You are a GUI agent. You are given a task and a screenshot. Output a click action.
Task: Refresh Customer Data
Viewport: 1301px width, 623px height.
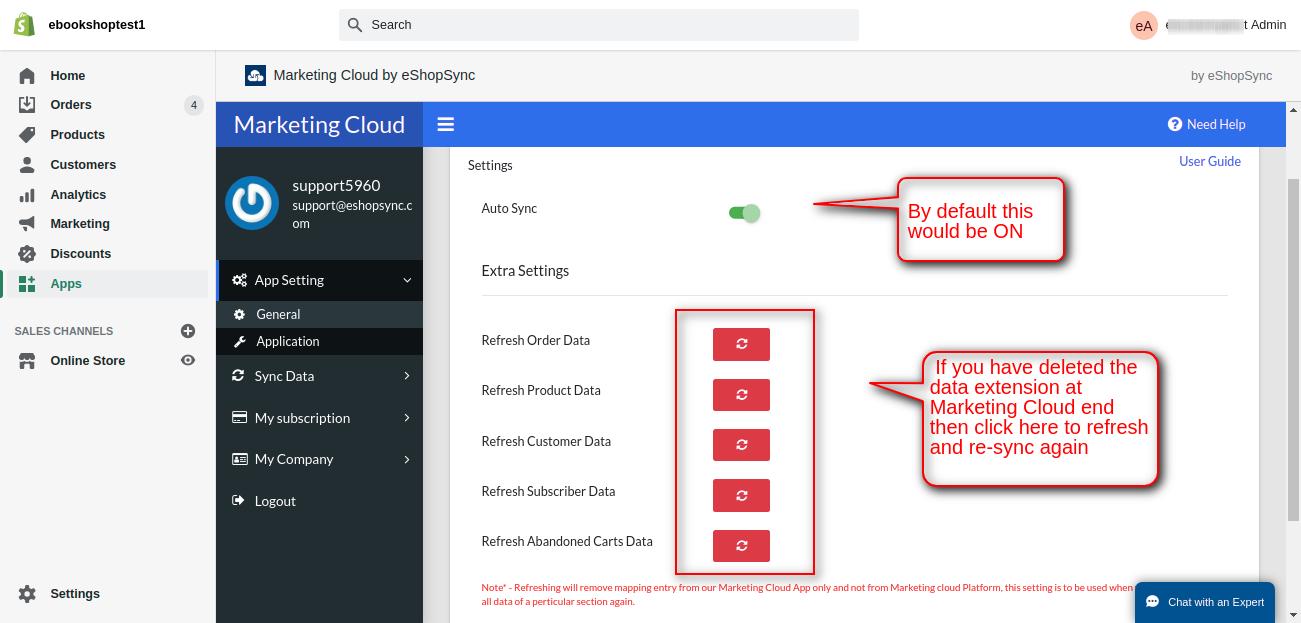(741, 445)
